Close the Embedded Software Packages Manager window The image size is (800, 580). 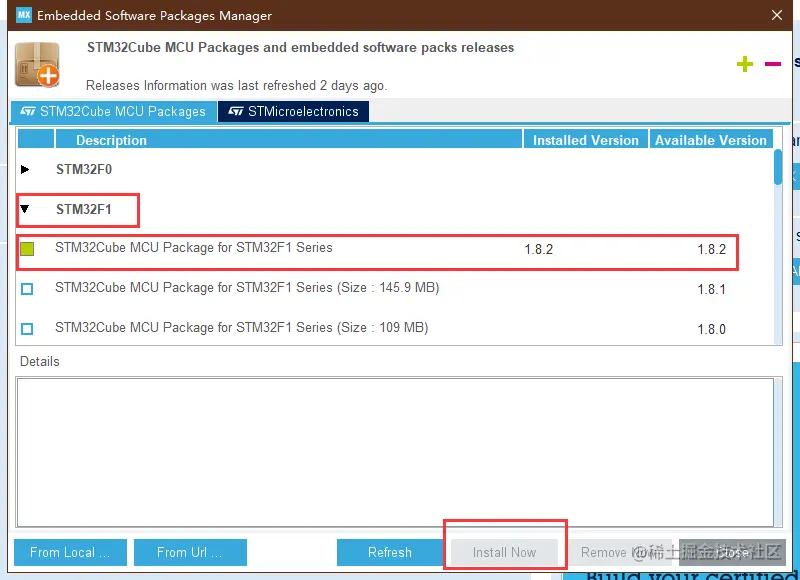(777, 15)
